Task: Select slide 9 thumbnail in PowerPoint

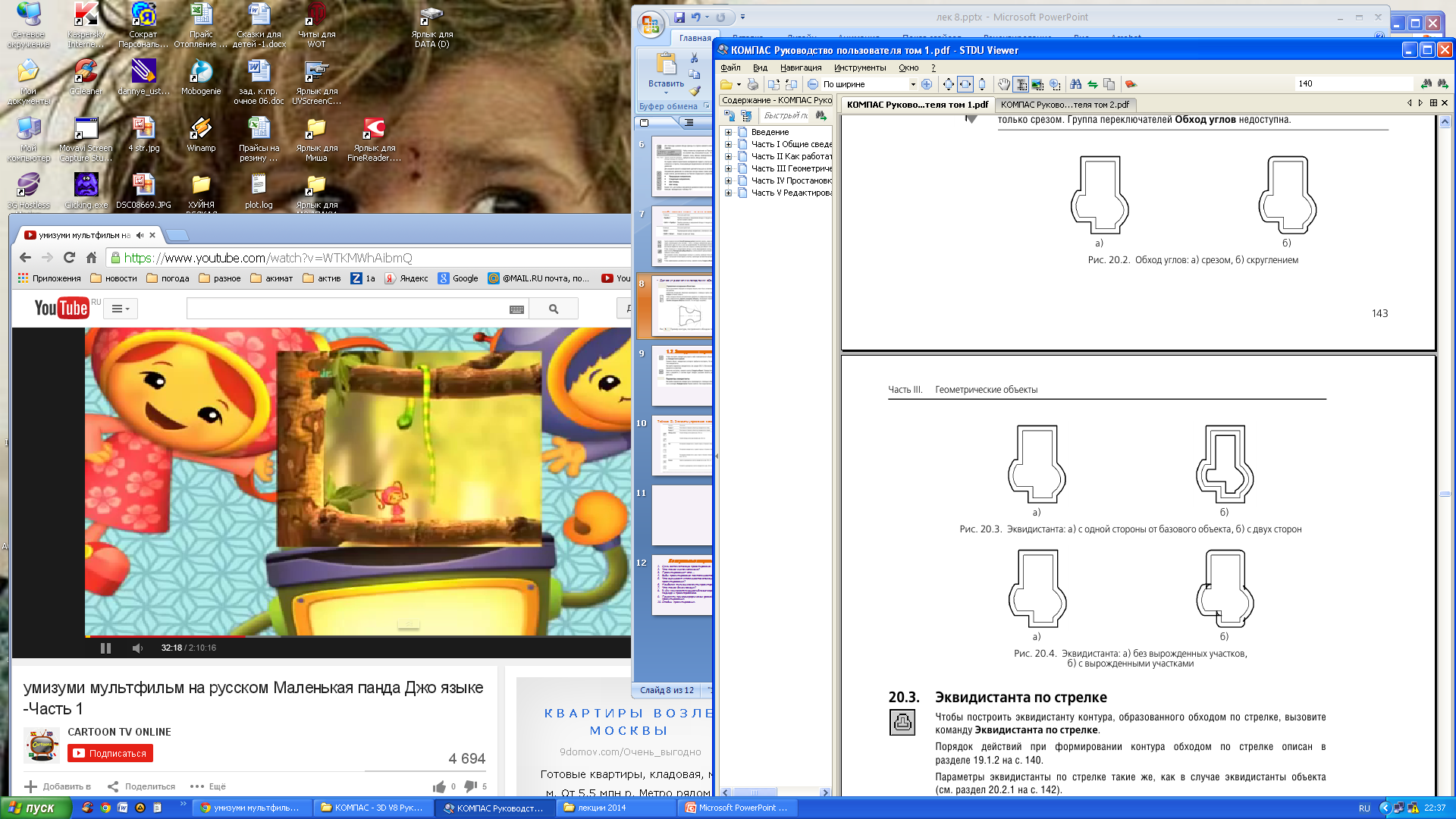Action: (682, 377)
